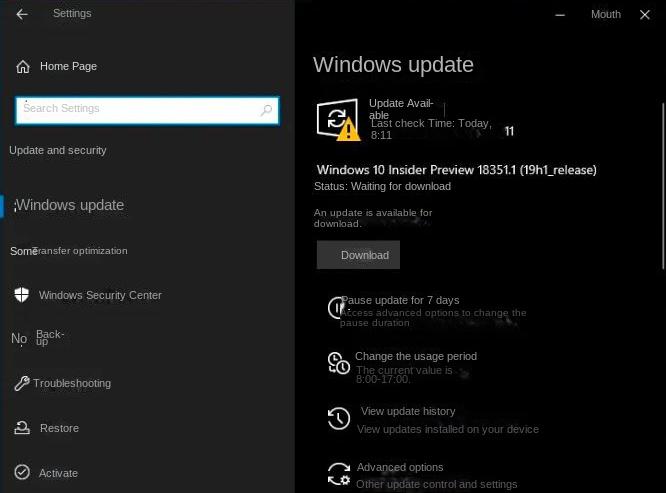Click the back arrow in Settings
Image resolution: width=666 pixels, height=493 pixels.
point(22,14)
